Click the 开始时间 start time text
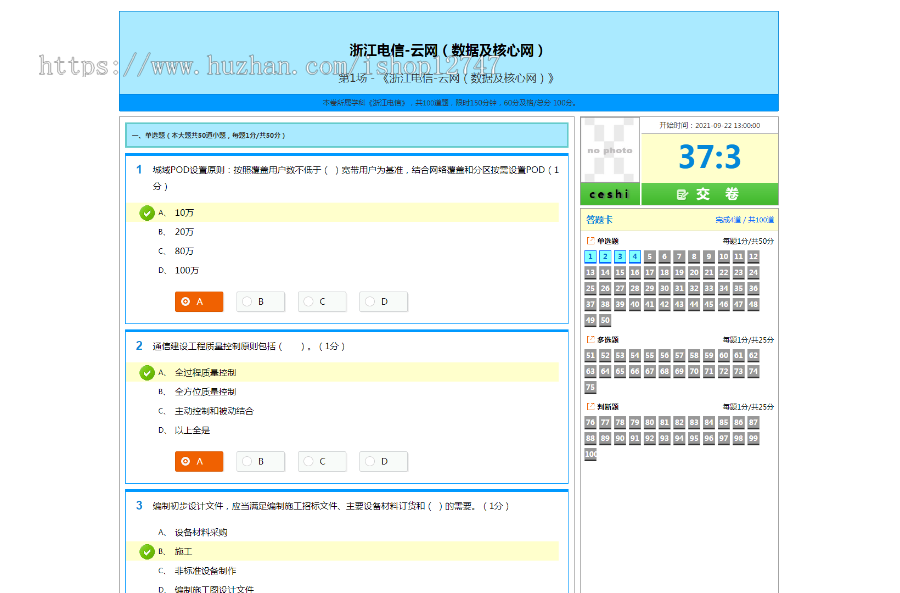The image size is (900, 593). coord(709,125)
